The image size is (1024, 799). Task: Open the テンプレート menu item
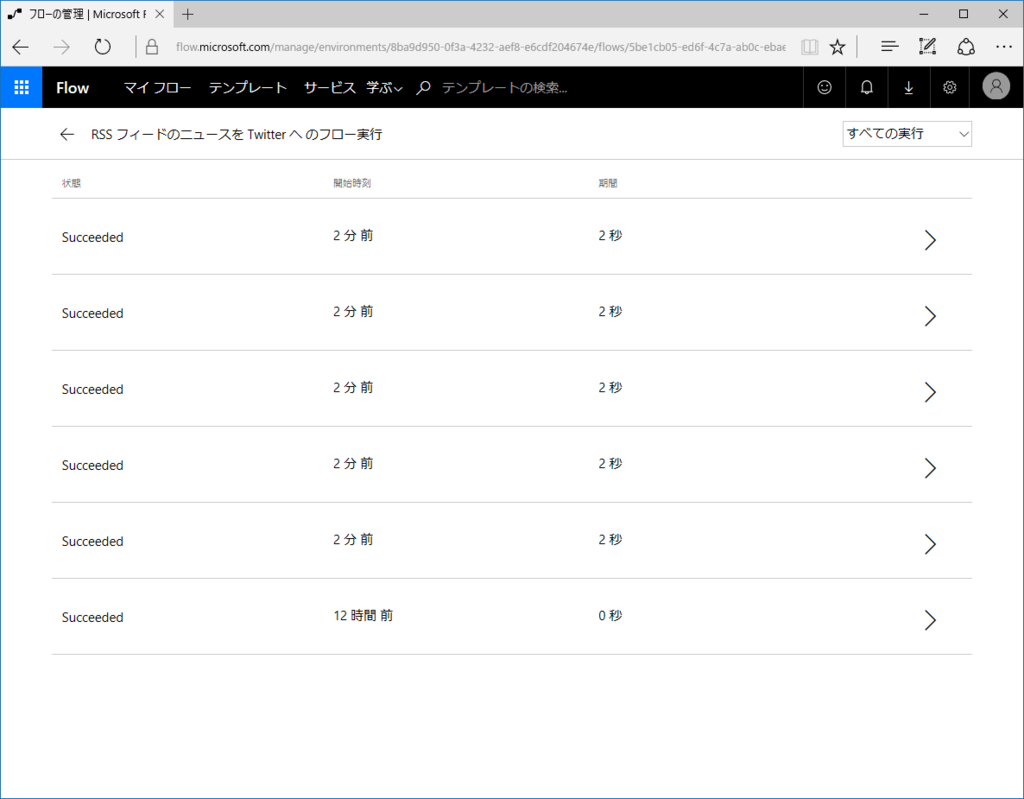[248, 87]
